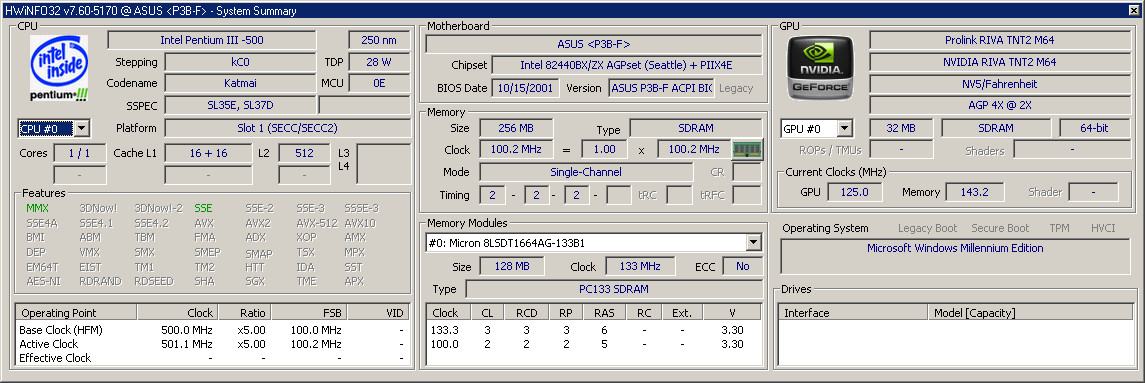The image size is (1145, 383).
Task: Click the 512 L2 cache value
Action: 304,153
